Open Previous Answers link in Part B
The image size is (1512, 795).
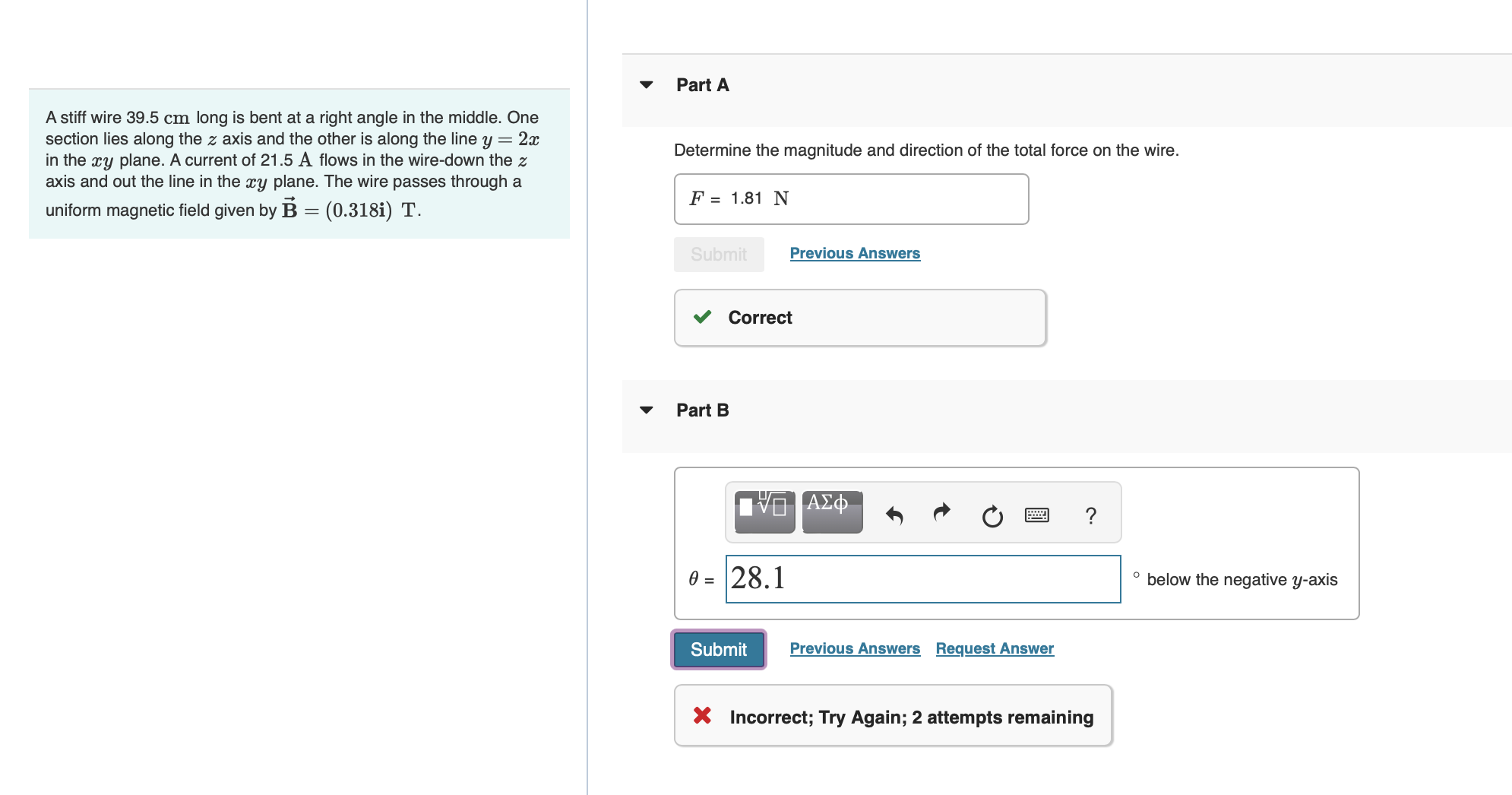pyautogui.click(x=855, y=648)
